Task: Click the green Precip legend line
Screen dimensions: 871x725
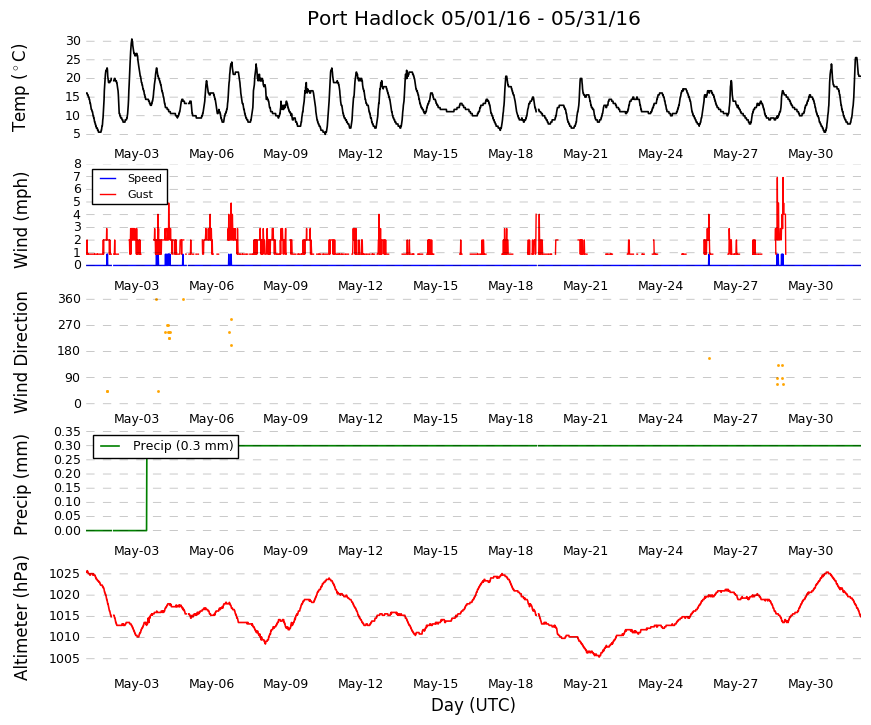Action: [110, 446]
